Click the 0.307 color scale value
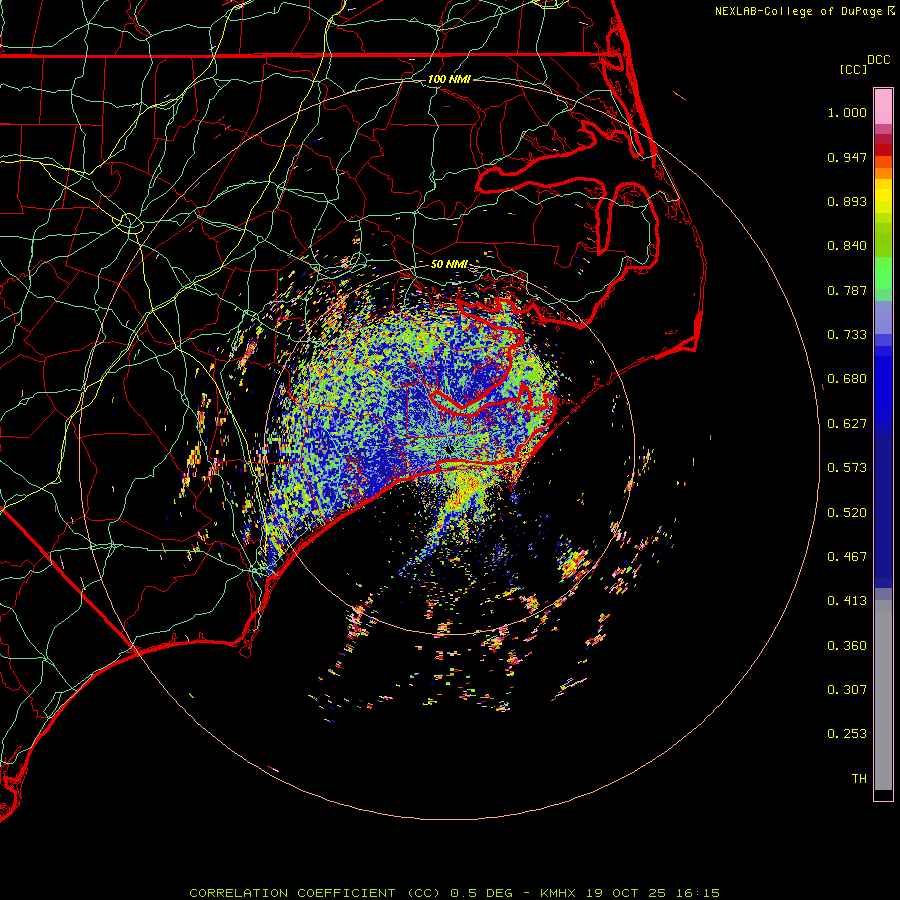The image size is (900, 900). 847,690
